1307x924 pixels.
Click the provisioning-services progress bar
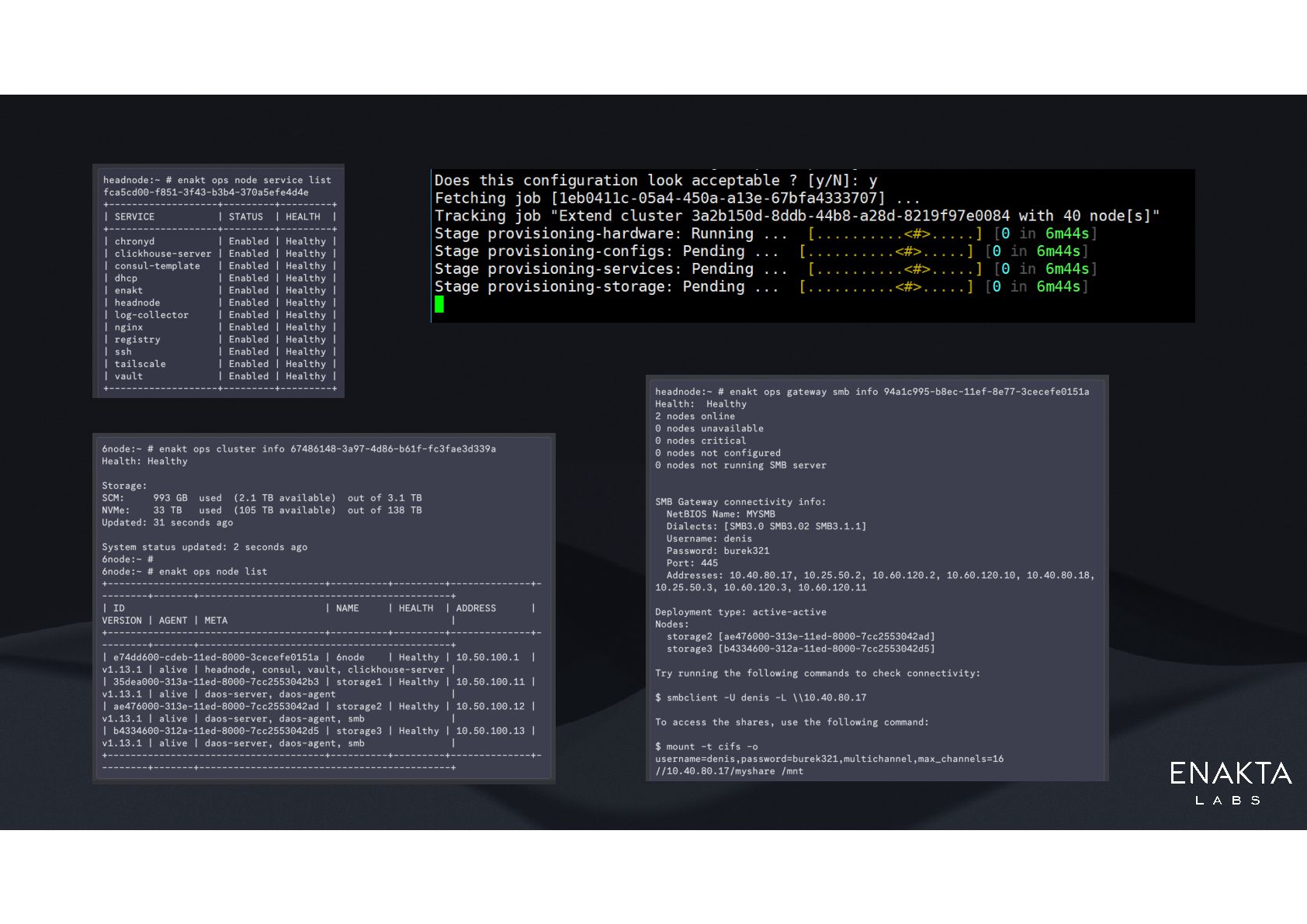tap(895, 270)
